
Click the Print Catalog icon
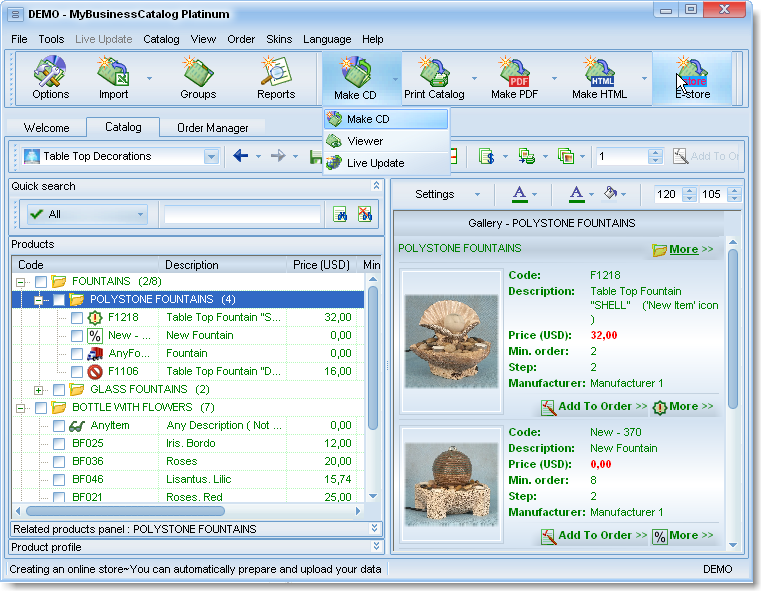click(x=434, y=78)
